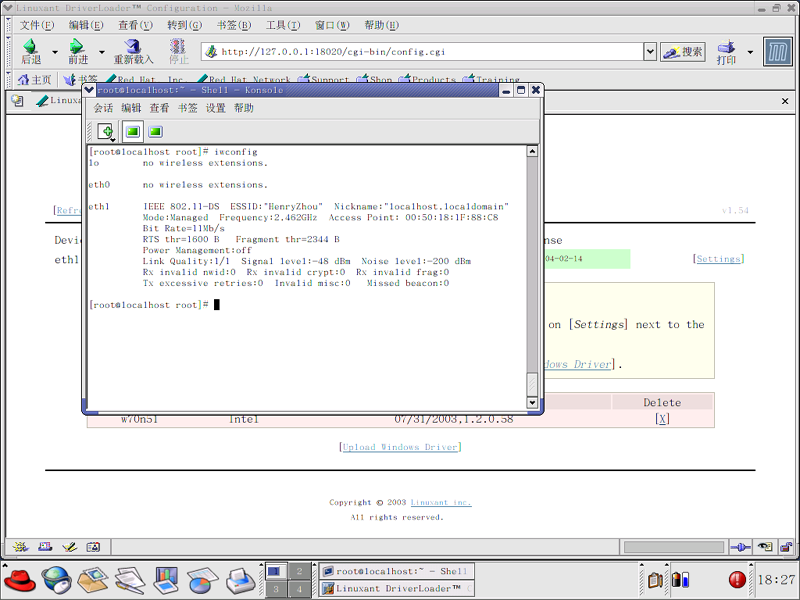Open the Settings link for eth1
800x600 pixels.
(x=718, y=259)
